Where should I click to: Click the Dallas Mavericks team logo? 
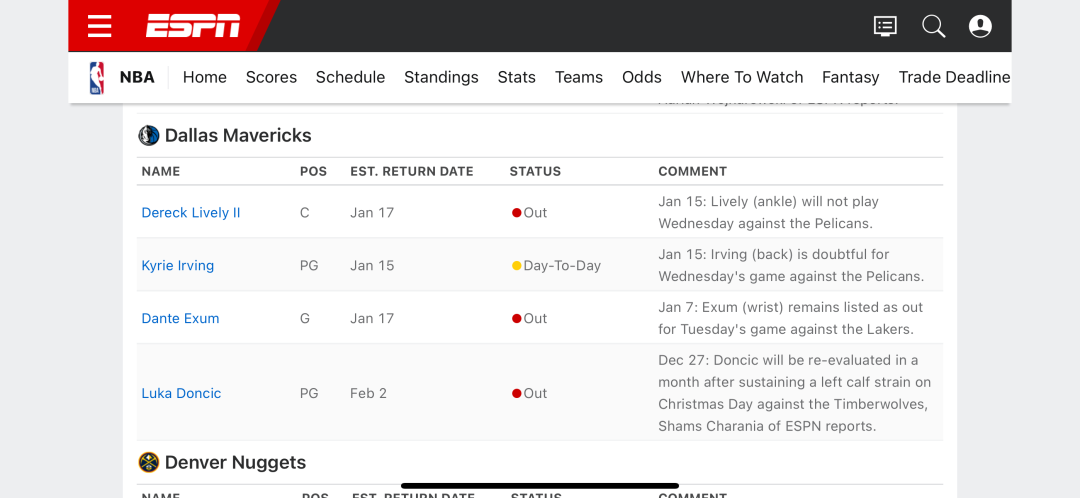149,135
